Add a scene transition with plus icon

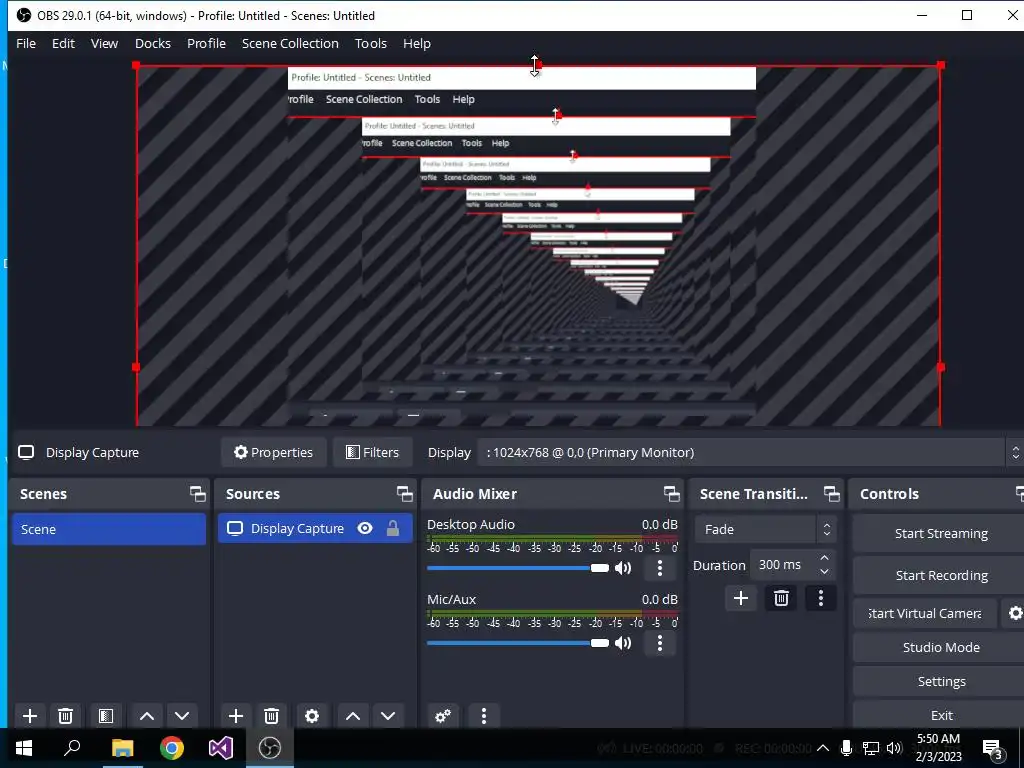pos(741,598)
